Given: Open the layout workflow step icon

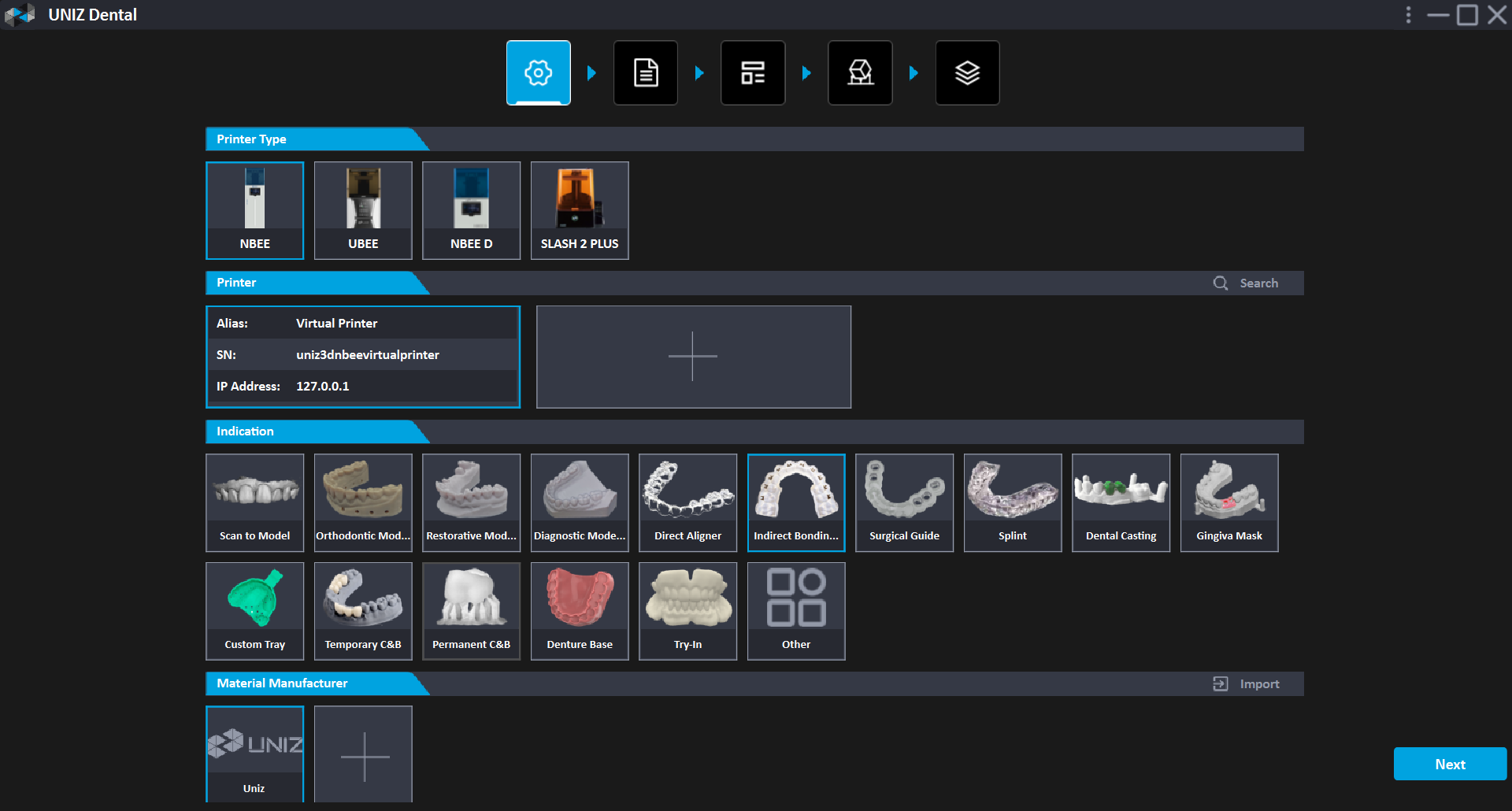Looking at the screenshot, I should (752, 72).
